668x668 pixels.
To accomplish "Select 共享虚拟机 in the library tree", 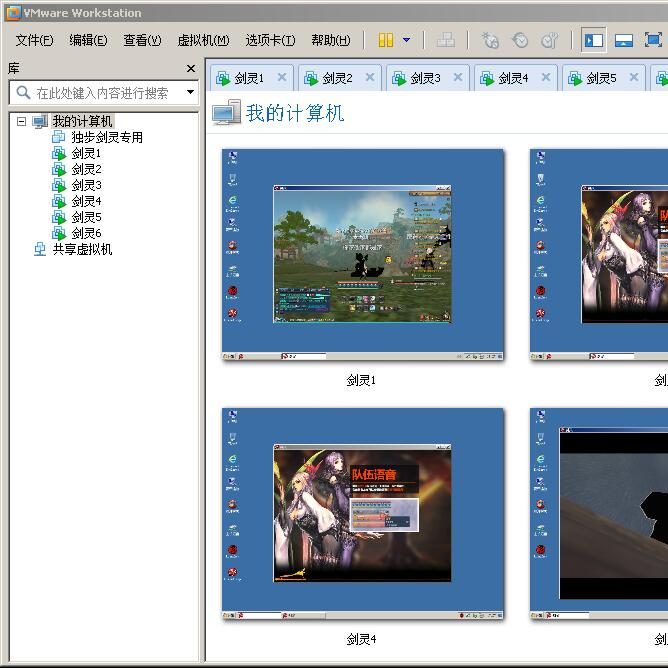I will point(82,249).
